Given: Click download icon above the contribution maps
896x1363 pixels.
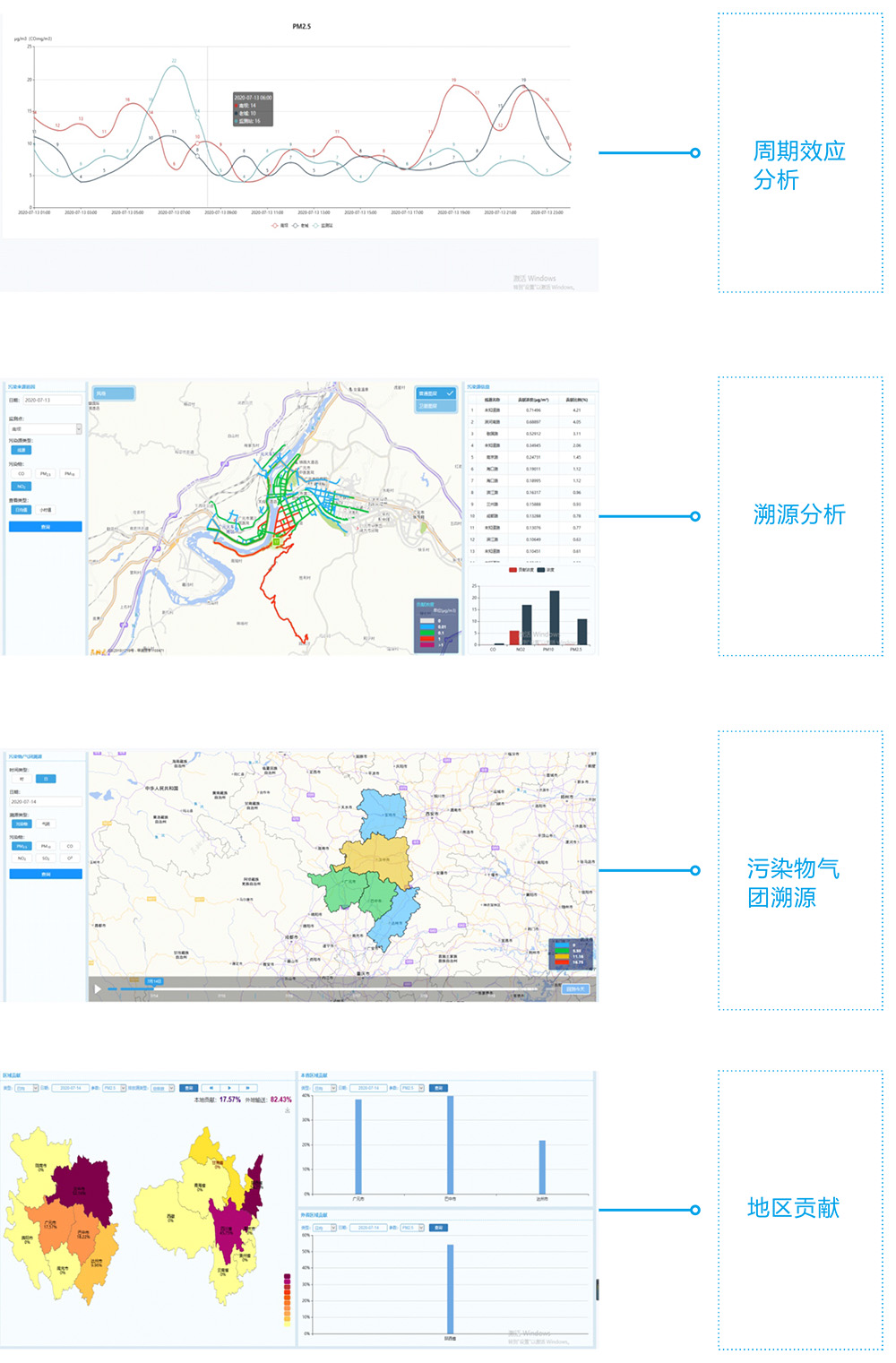Looking at the screenshot, I should click(x=288, y=1110).
